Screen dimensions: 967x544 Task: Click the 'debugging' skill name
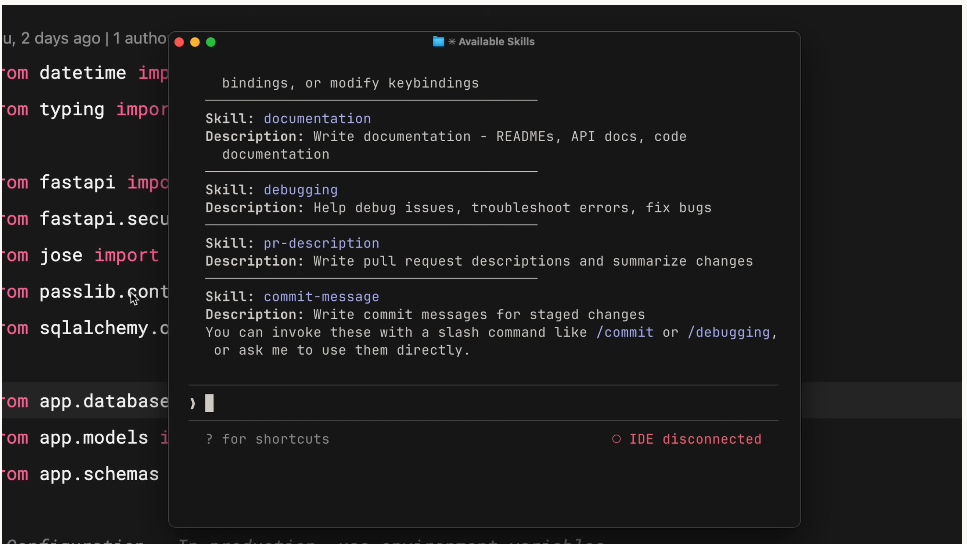click(300, 190)
